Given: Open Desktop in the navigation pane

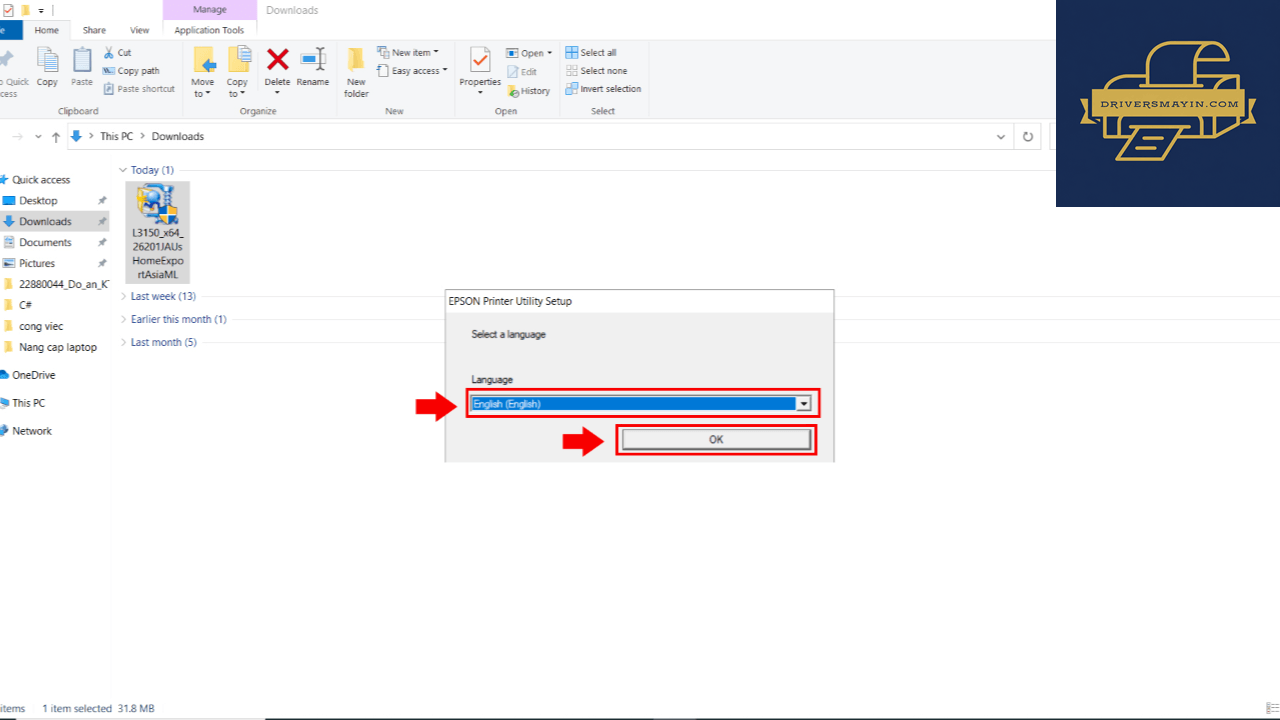Looking at the screenshot, I should [38, 201].
